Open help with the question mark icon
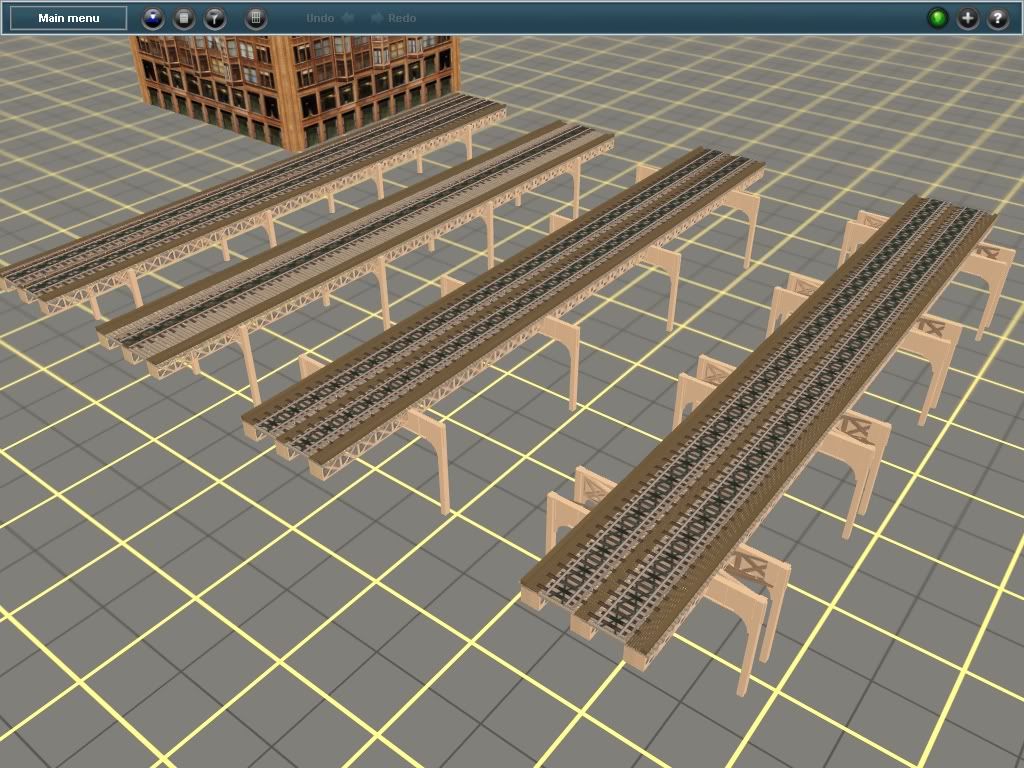This screenshot has width=1024, height=768. 997,18
